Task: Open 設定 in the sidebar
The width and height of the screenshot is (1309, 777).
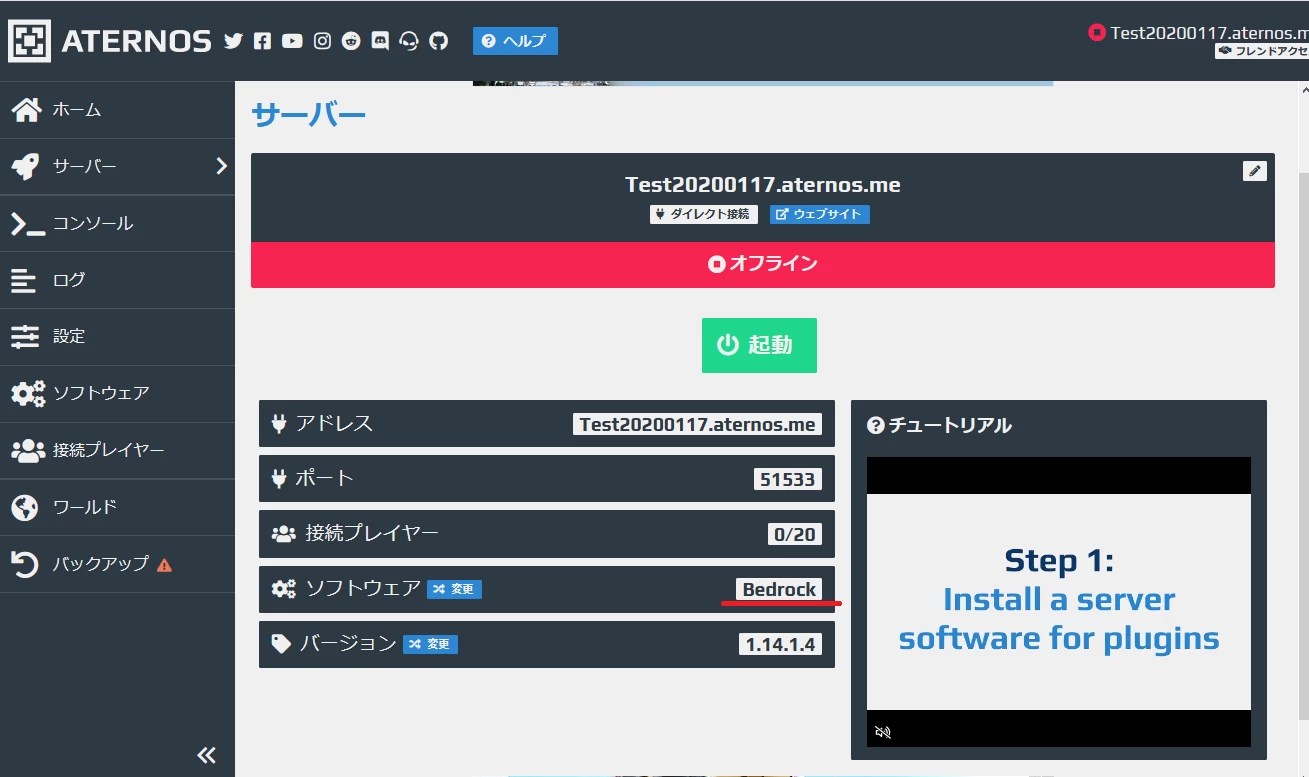Action: pos(117,337)
